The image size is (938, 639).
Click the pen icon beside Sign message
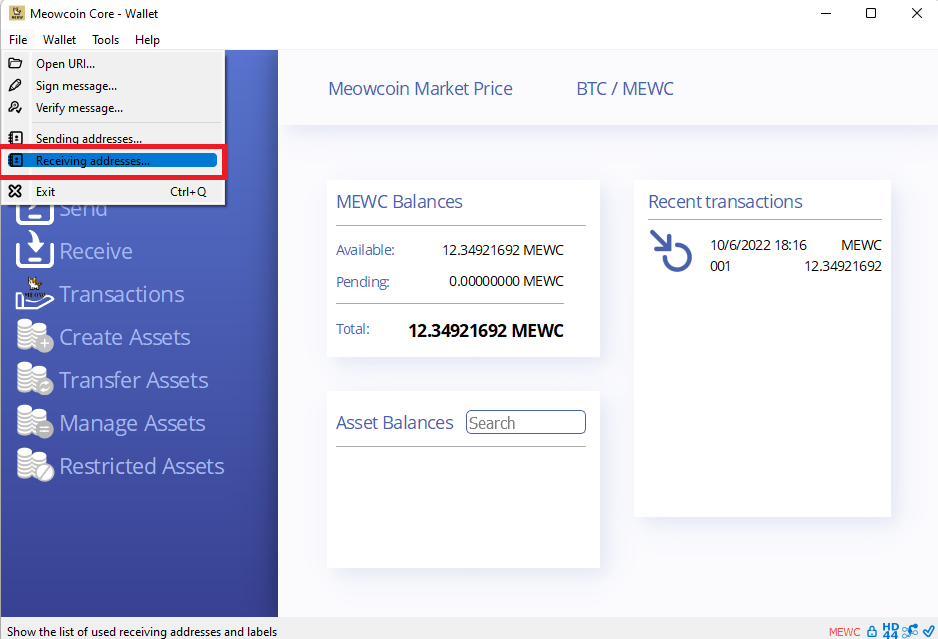[x=15, y=85]
